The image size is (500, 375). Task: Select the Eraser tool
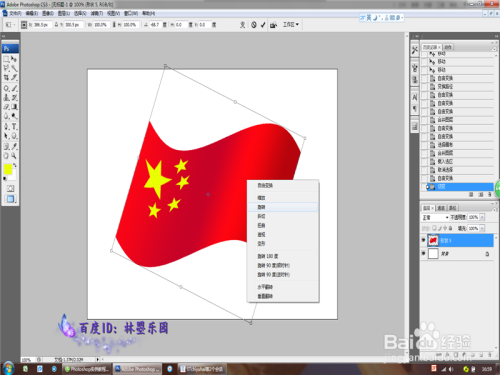point(6,107)
